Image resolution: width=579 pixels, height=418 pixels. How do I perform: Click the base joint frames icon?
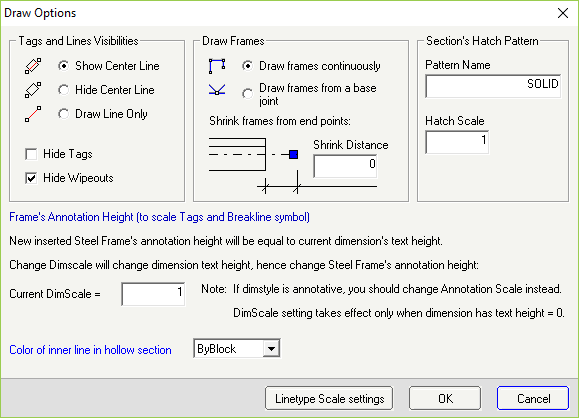pyautogui.click(x=217, y=90)
